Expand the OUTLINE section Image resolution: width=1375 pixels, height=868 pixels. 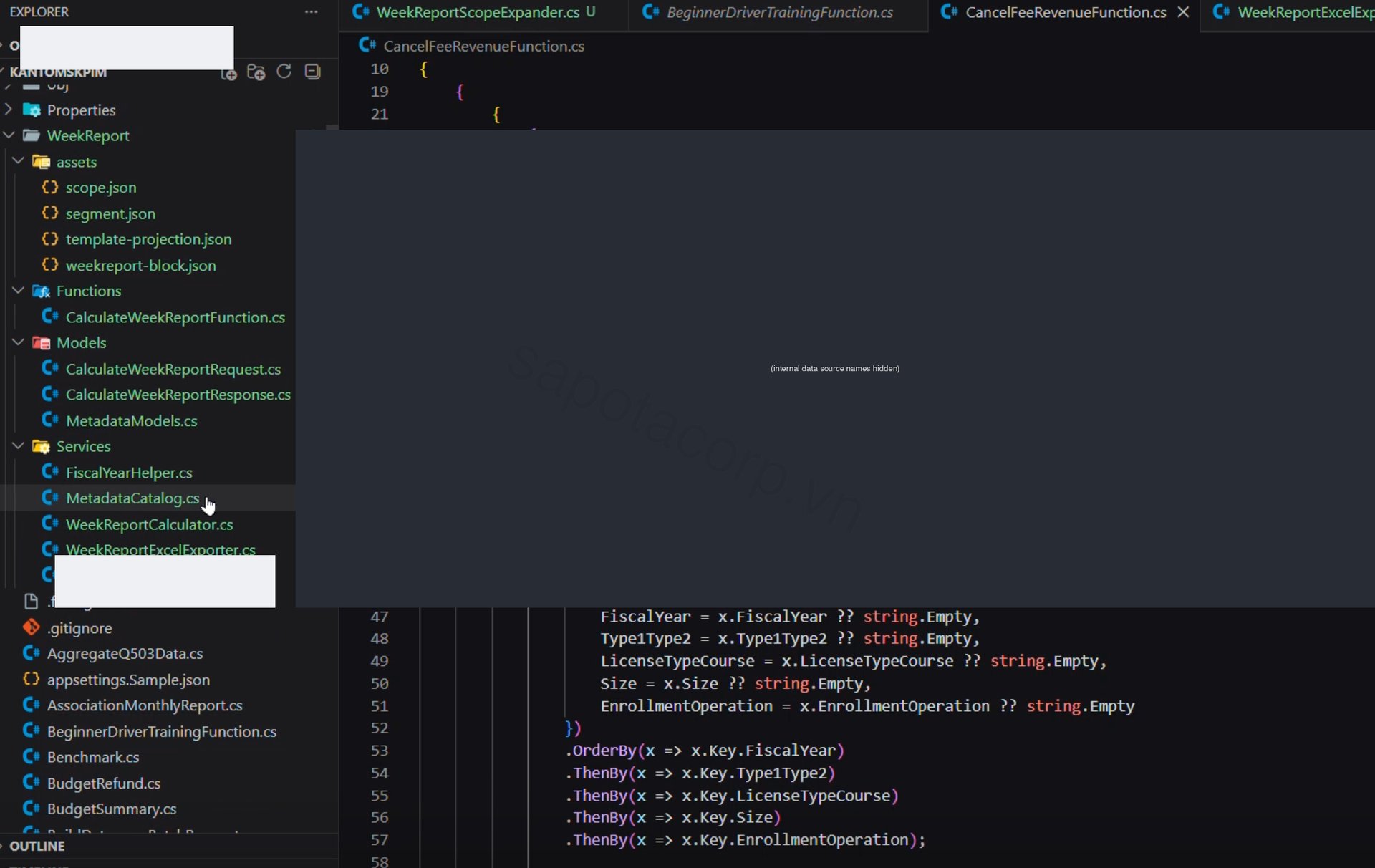(x=37, y=846)
